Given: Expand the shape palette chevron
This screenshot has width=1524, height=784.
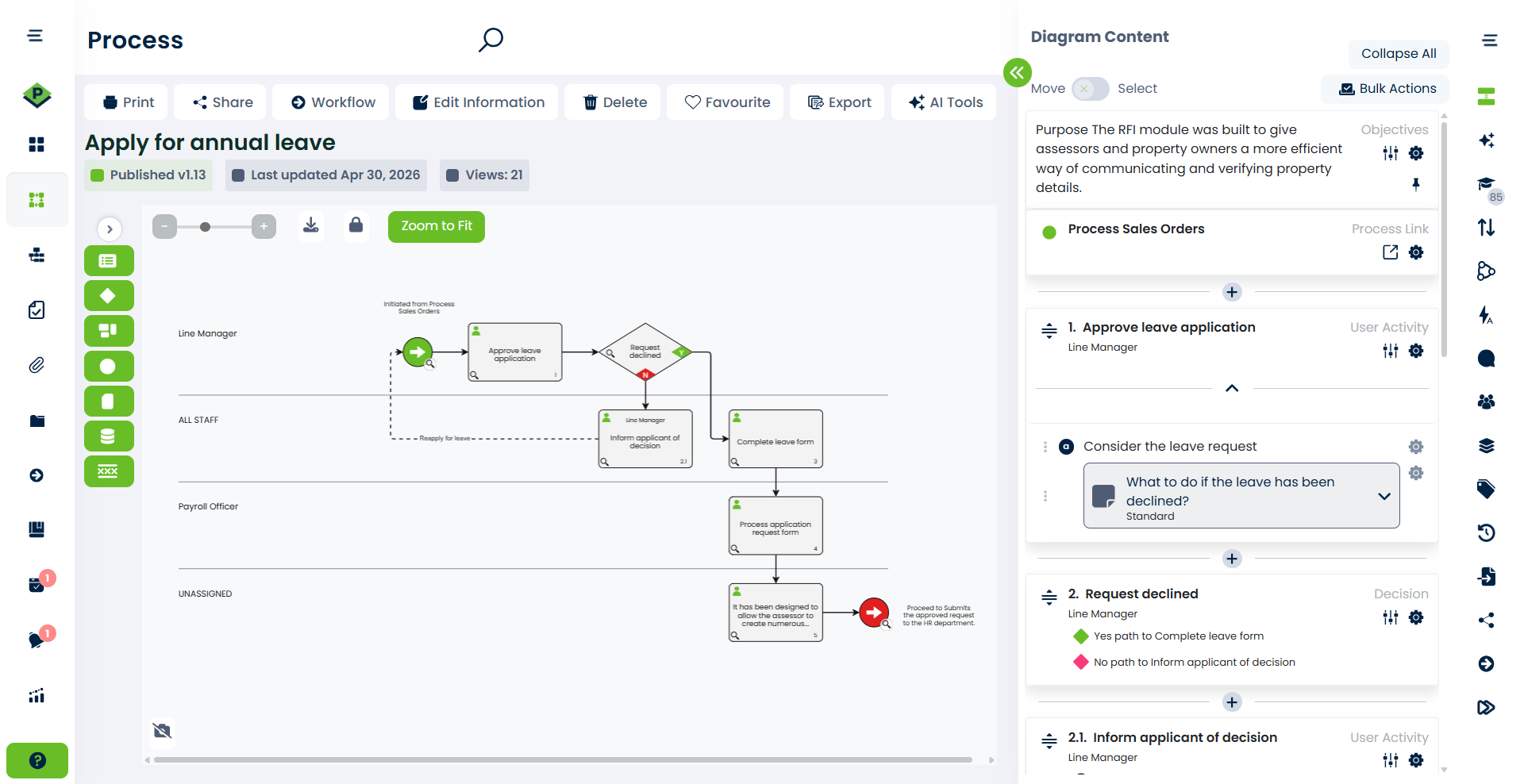Looking at the screenshot, I should [x=110, y=229].
